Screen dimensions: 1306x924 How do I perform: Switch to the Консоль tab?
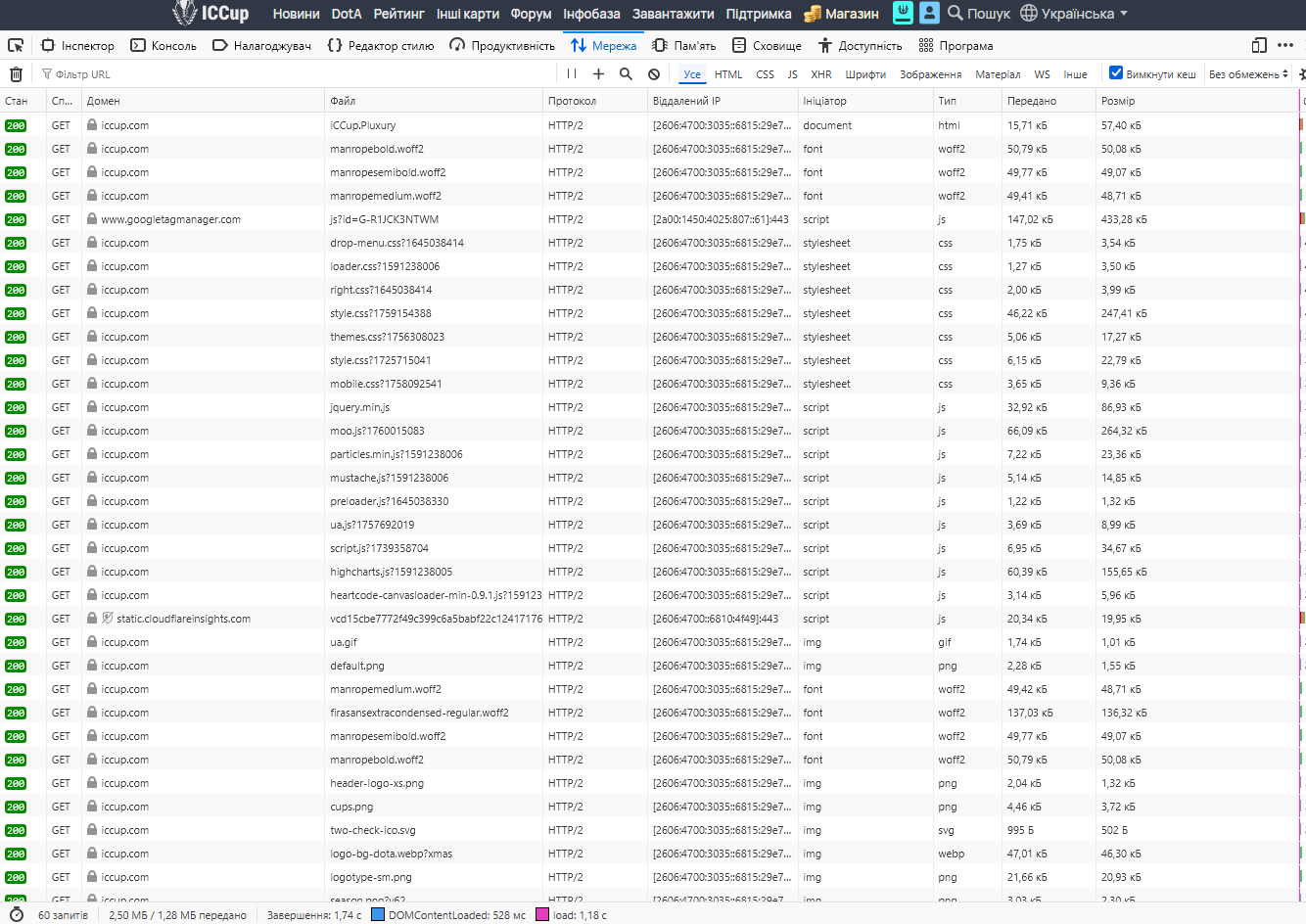click(163, 45)
